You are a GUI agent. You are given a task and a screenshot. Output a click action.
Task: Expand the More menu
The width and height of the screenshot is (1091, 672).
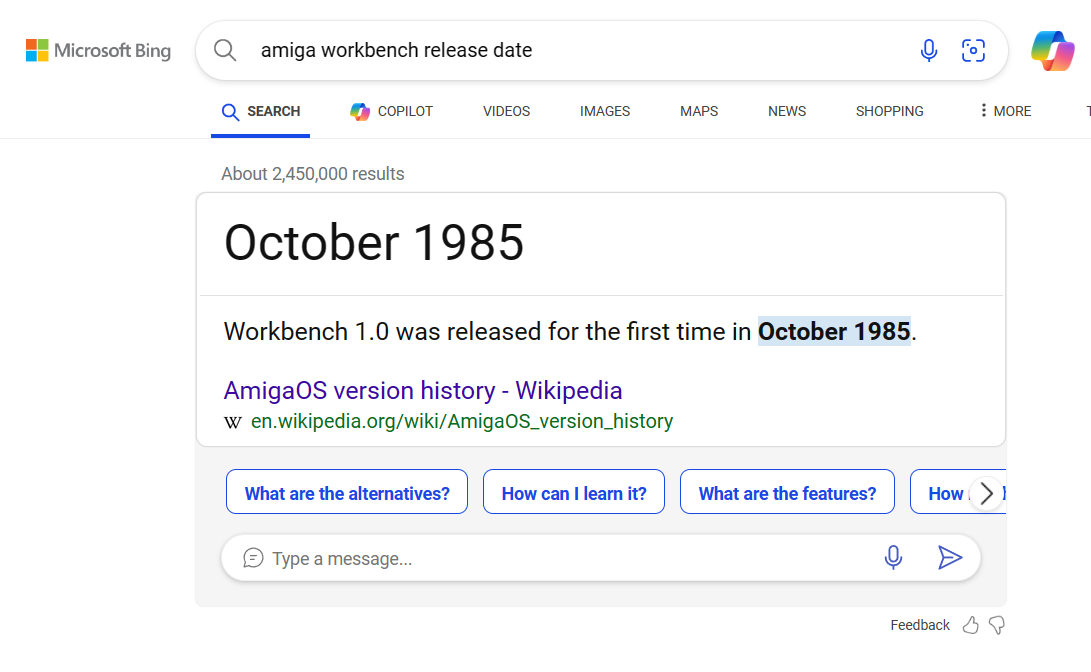click(x=1005, y=111)
